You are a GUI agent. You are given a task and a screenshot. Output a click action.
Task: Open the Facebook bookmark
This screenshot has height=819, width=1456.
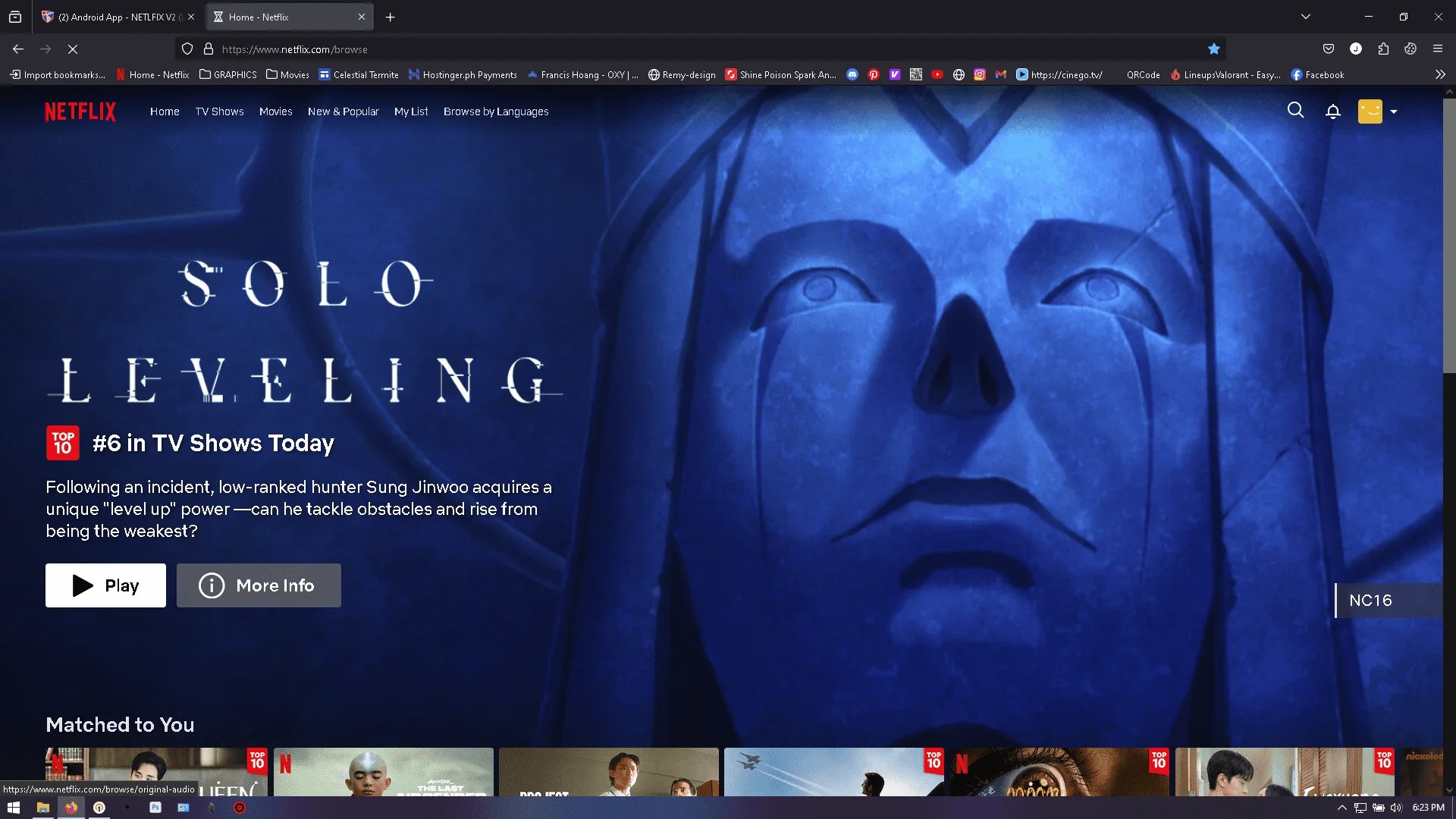click(x=1317, y=74)
